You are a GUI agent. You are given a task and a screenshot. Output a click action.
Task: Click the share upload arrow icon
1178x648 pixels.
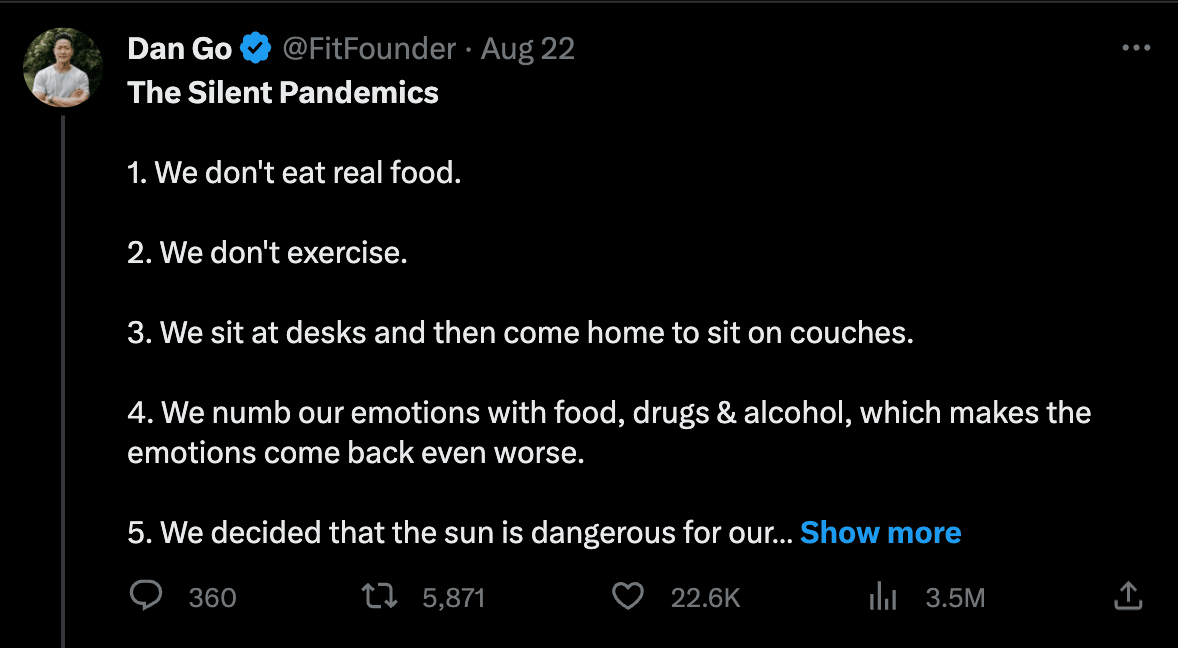click(1127, 597)
